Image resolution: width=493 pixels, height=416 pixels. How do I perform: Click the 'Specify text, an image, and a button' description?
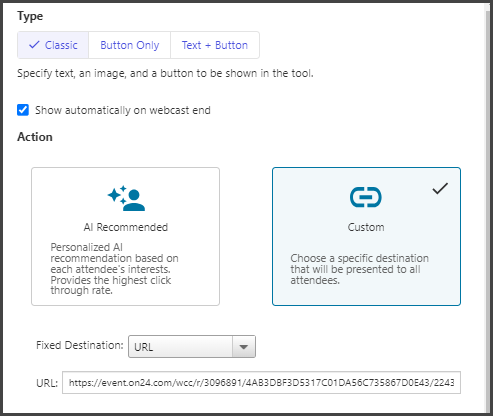(x=165, y=73)
